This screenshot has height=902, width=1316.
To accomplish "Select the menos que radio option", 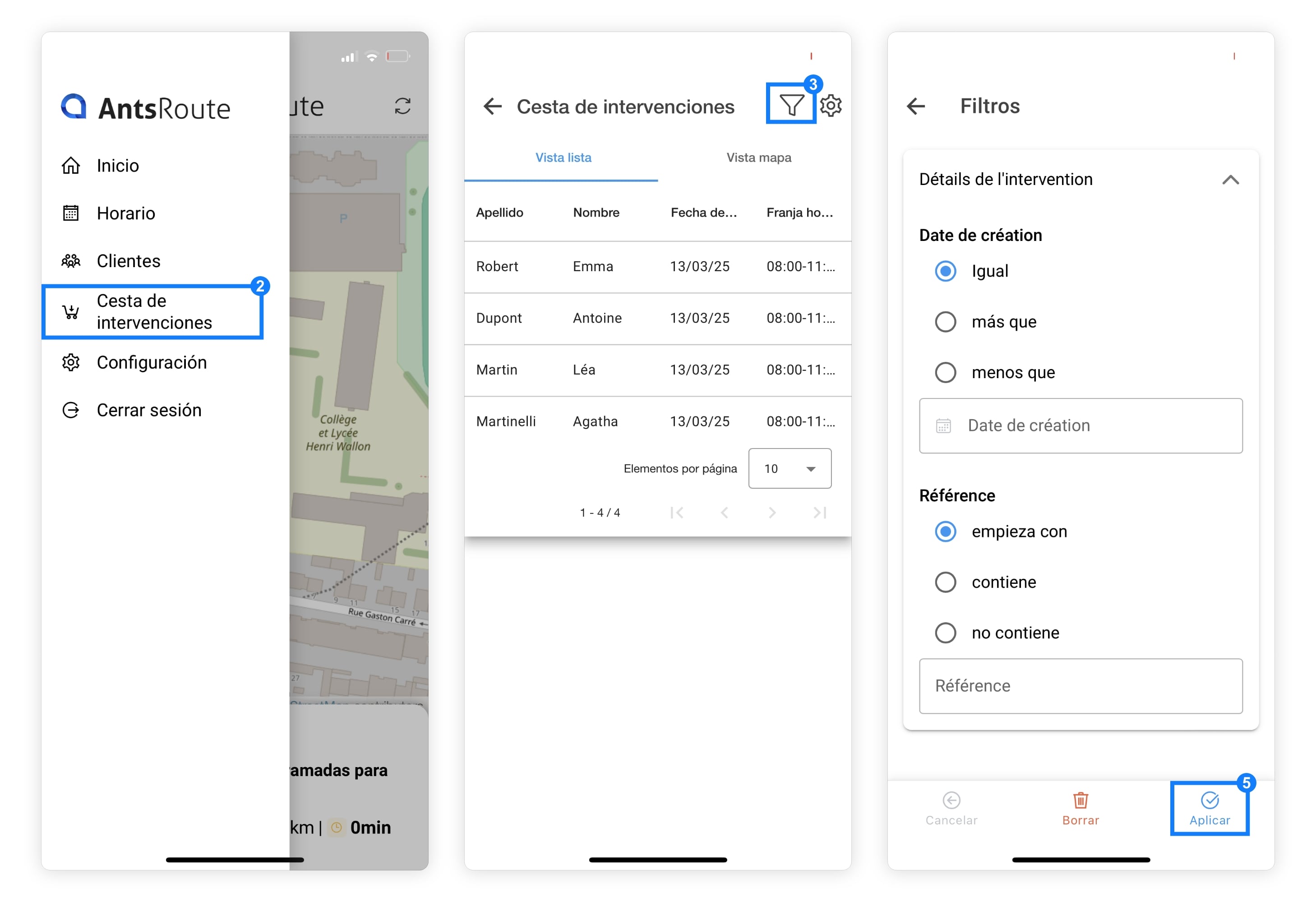I will pyautogui.click(x=945, y=373).
